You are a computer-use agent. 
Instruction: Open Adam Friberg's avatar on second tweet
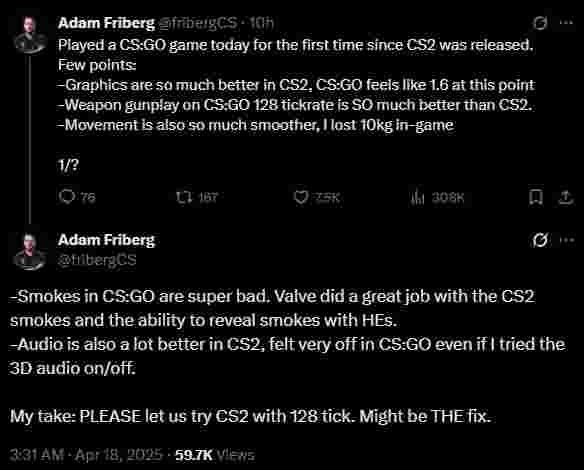[29, 252]
